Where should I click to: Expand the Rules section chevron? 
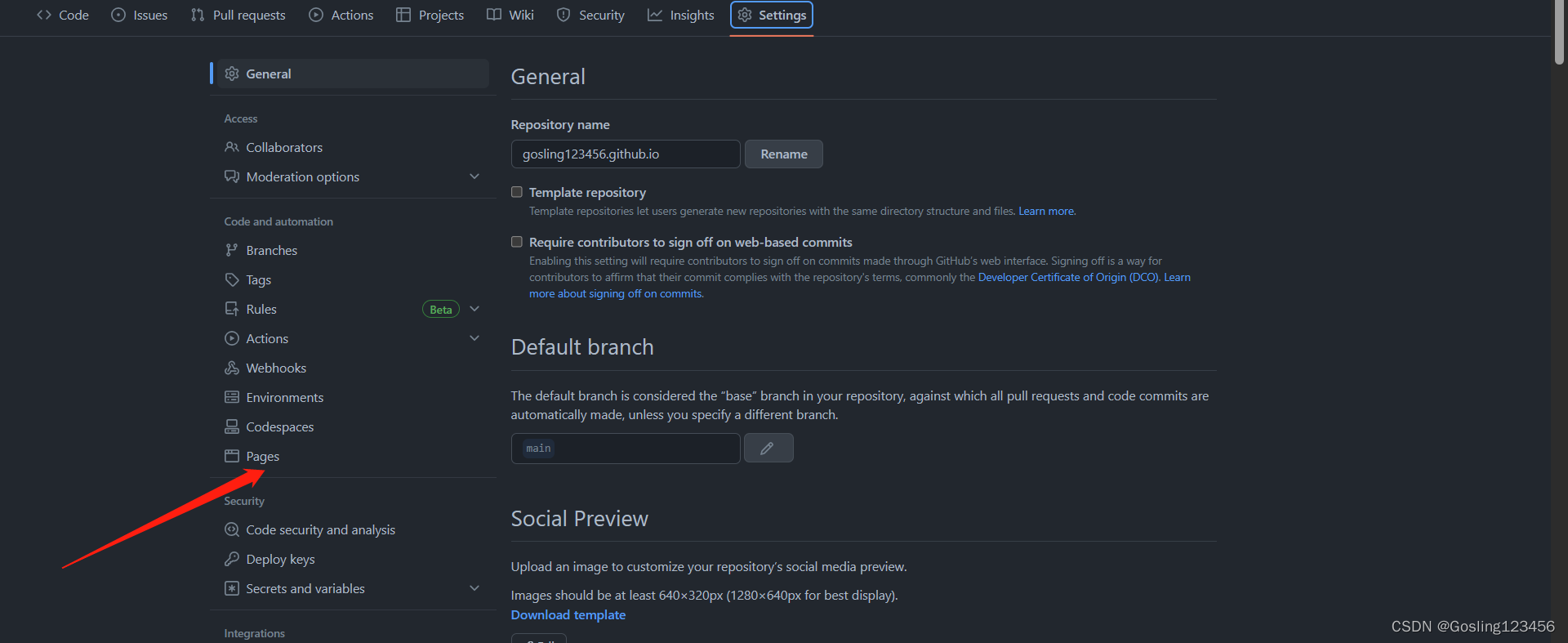point(474,309)
